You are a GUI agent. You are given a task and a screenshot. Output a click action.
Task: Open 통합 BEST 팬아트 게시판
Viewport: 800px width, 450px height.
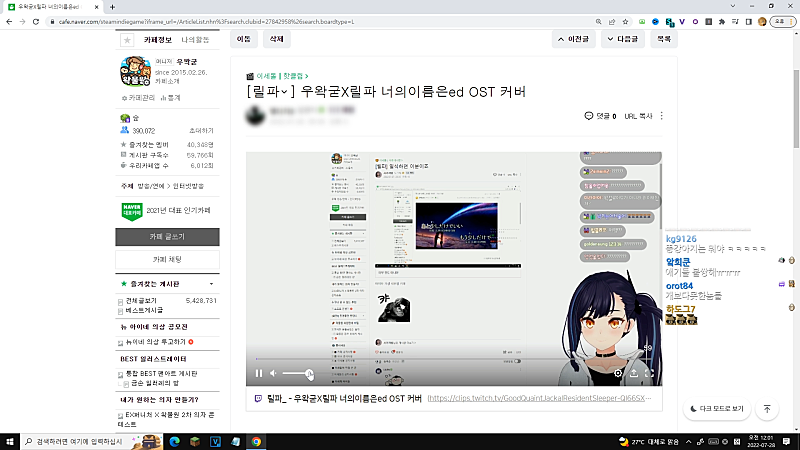pos(161,373)
